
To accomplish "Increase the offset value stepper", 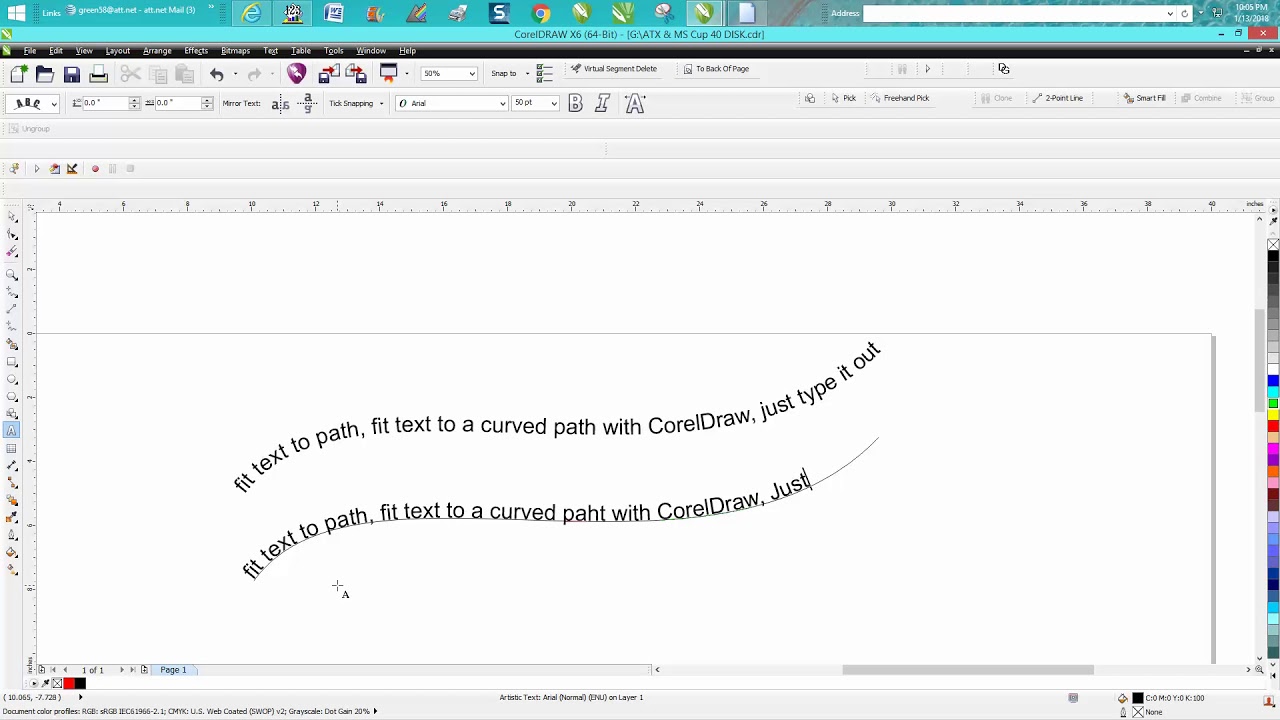I will pyautogui.click(x=207, y=100).
